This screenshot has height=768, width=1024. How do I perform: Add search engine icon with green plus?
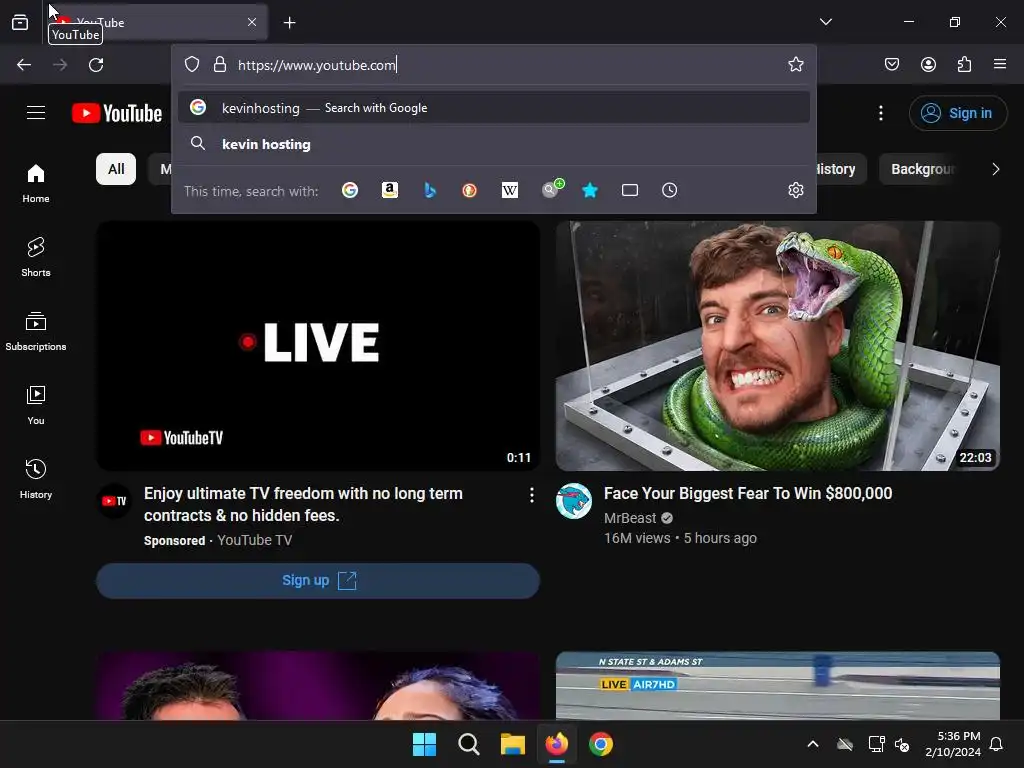click(x=552, y=189)
